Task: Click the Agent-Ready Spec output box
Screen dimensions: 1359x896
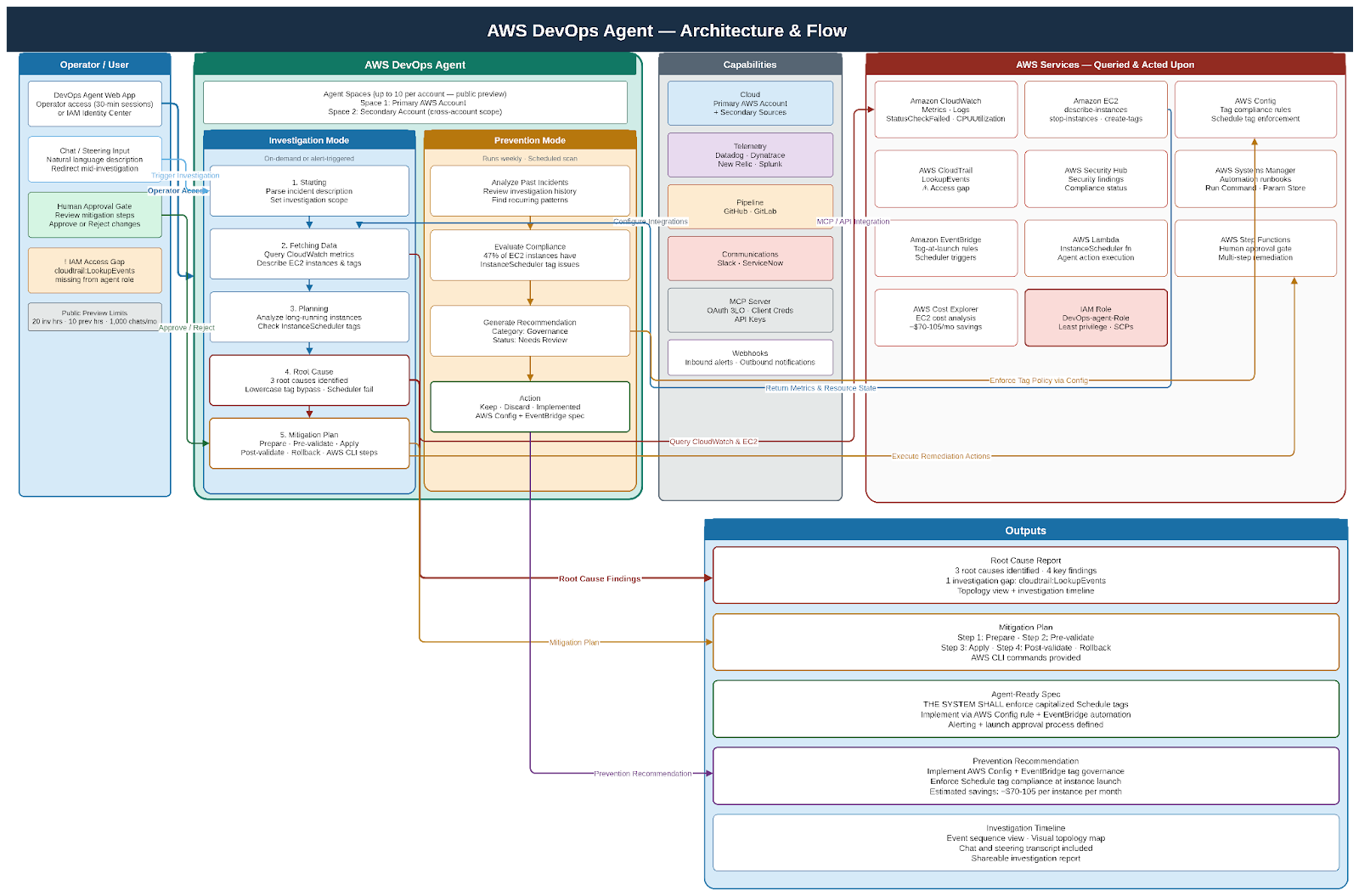Action: pos(1025,709)
